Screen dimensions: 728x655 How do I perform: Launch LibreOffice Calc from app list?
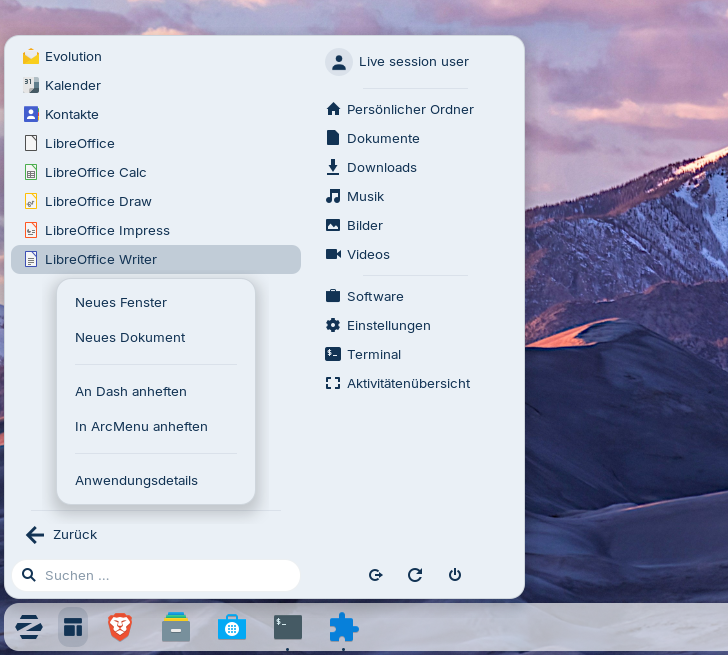(x=95, y=172)
